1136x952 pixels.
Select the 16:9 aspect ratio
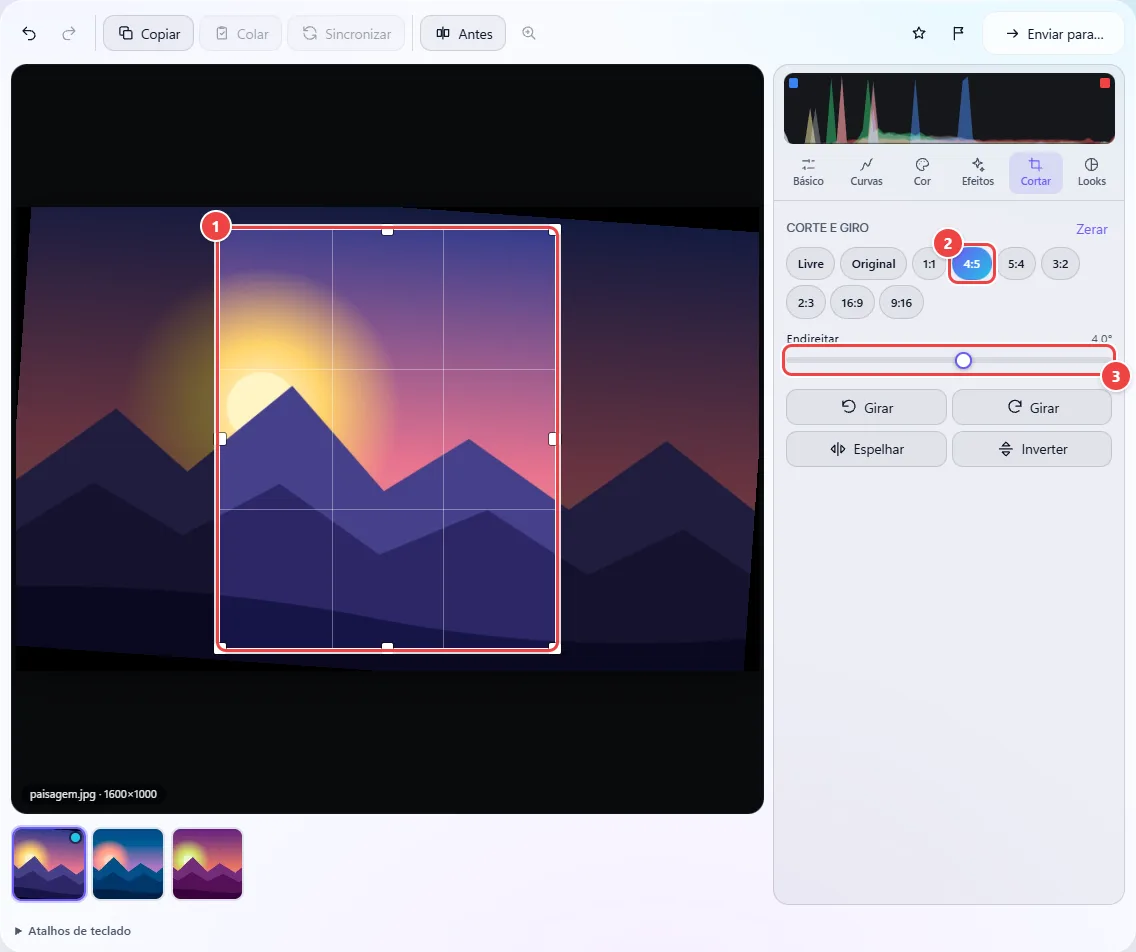852,303
